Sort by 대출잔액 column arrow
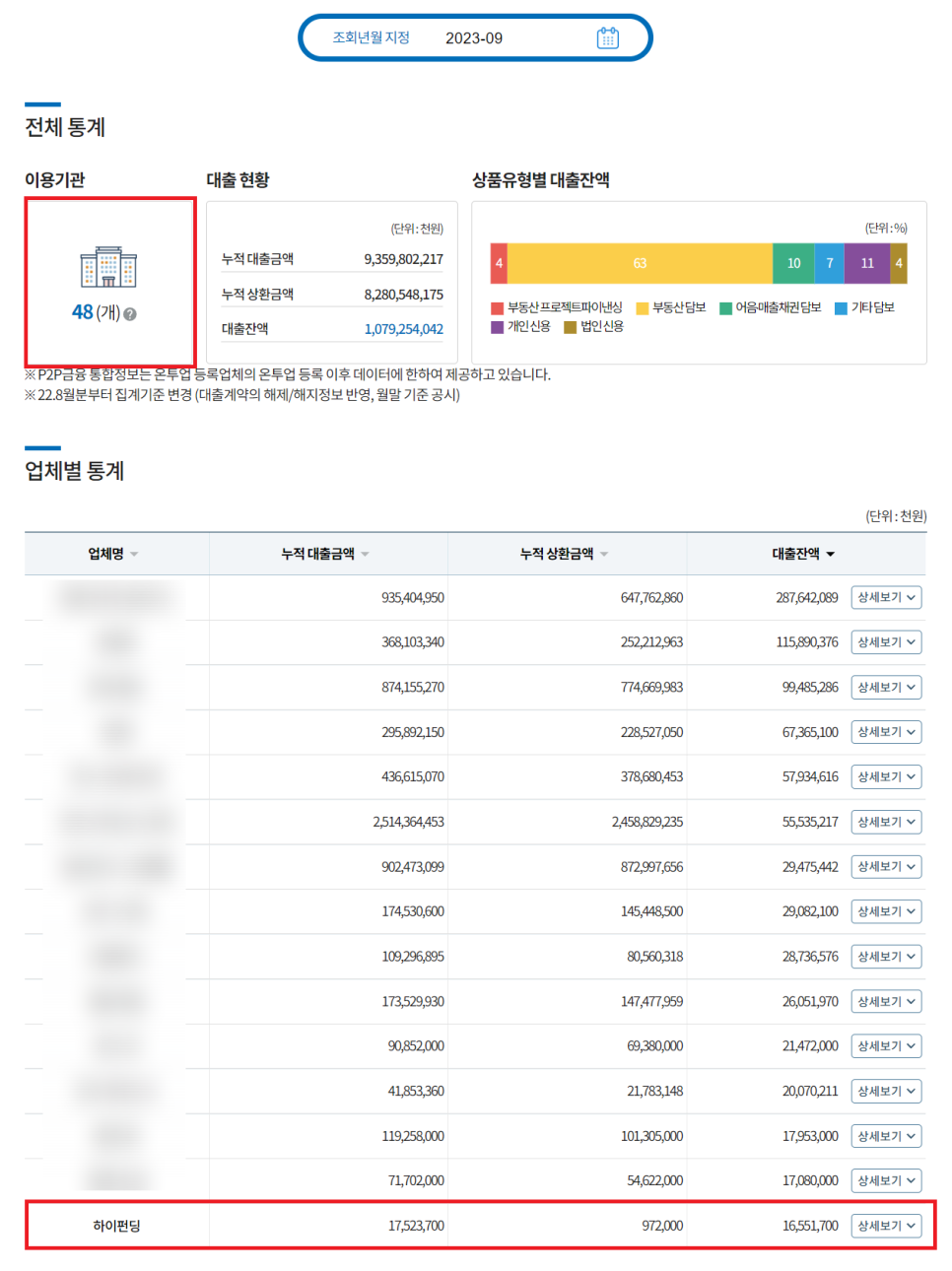952x1271 pixels. click(830, 555)
